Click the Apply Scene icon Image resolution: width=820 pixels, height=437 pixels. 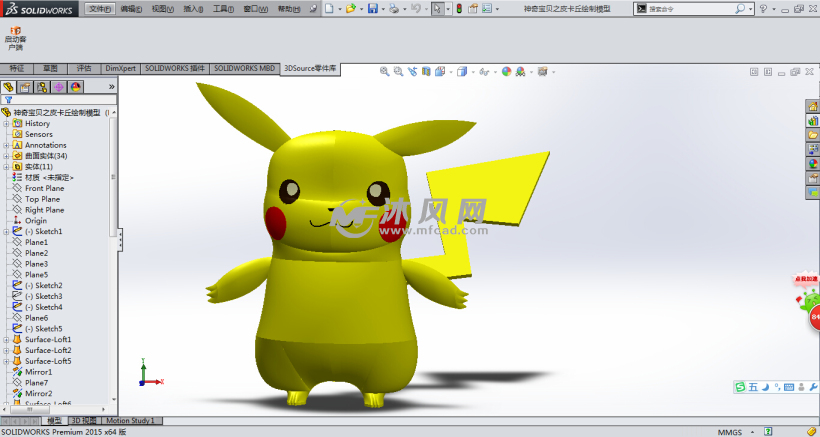[x=520, y=72]
